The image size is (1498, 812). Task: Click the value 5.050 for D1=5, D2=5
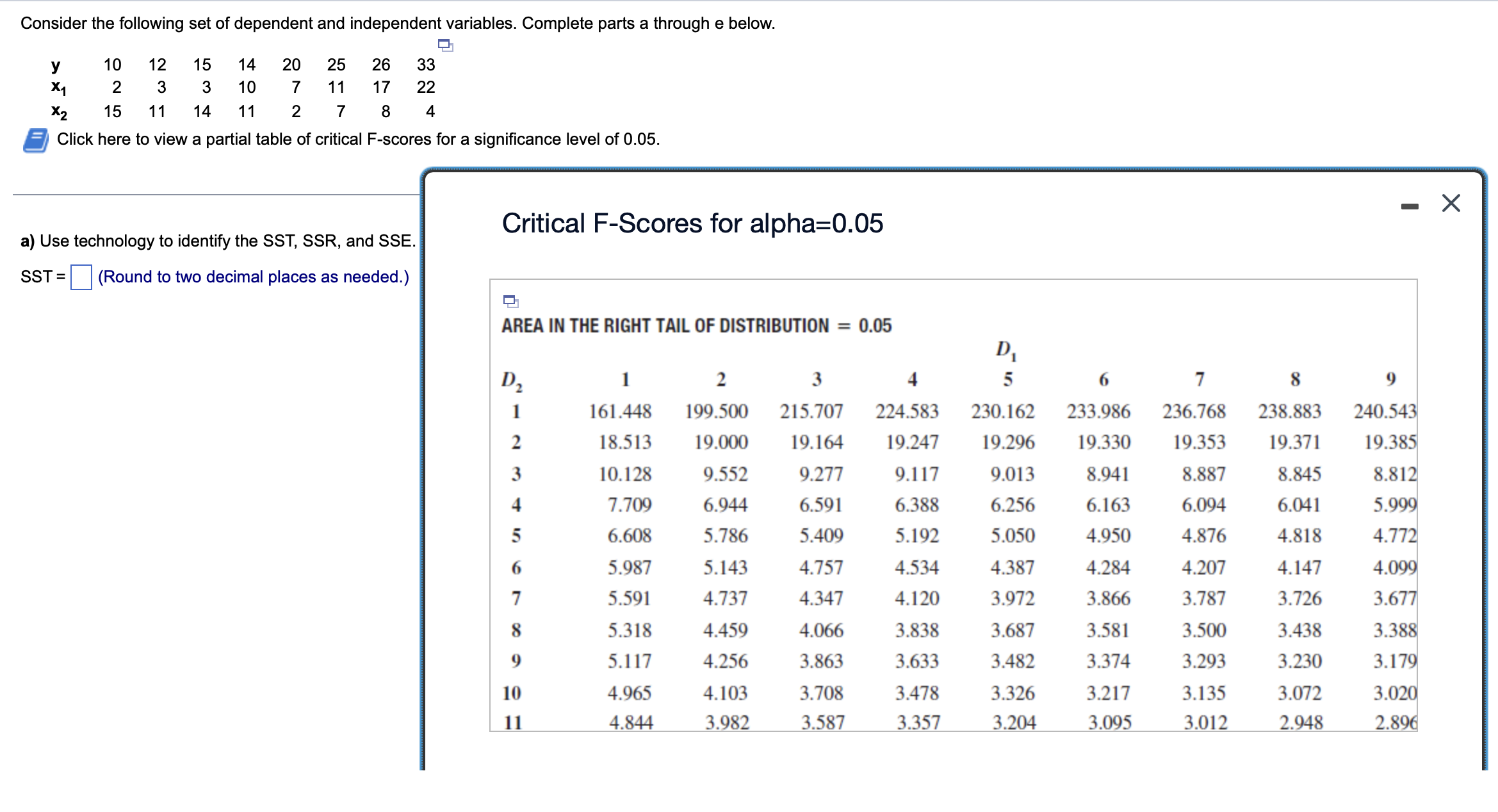click(x=1013, y=536)
